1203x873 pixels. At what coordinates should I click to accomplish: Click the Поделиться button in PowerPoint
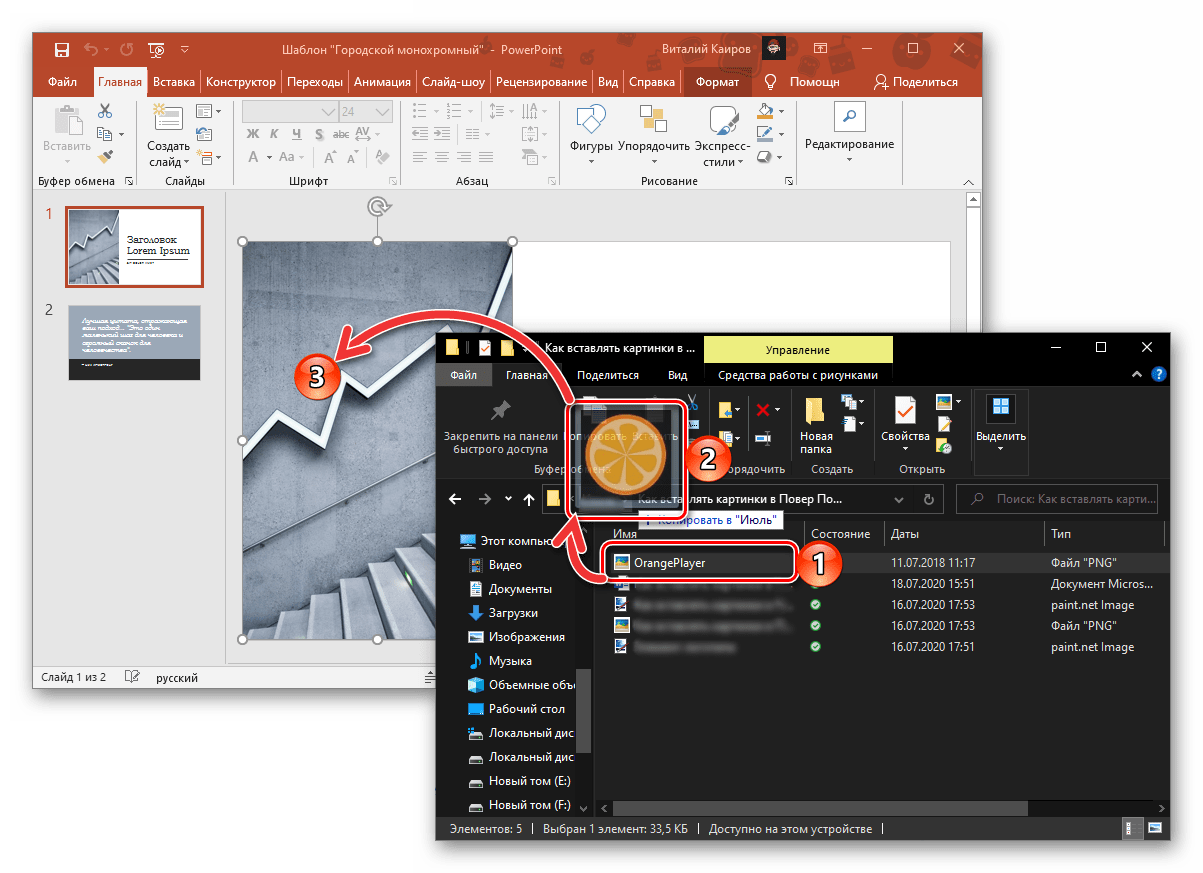pyautogui.click(x=915, y=82)
